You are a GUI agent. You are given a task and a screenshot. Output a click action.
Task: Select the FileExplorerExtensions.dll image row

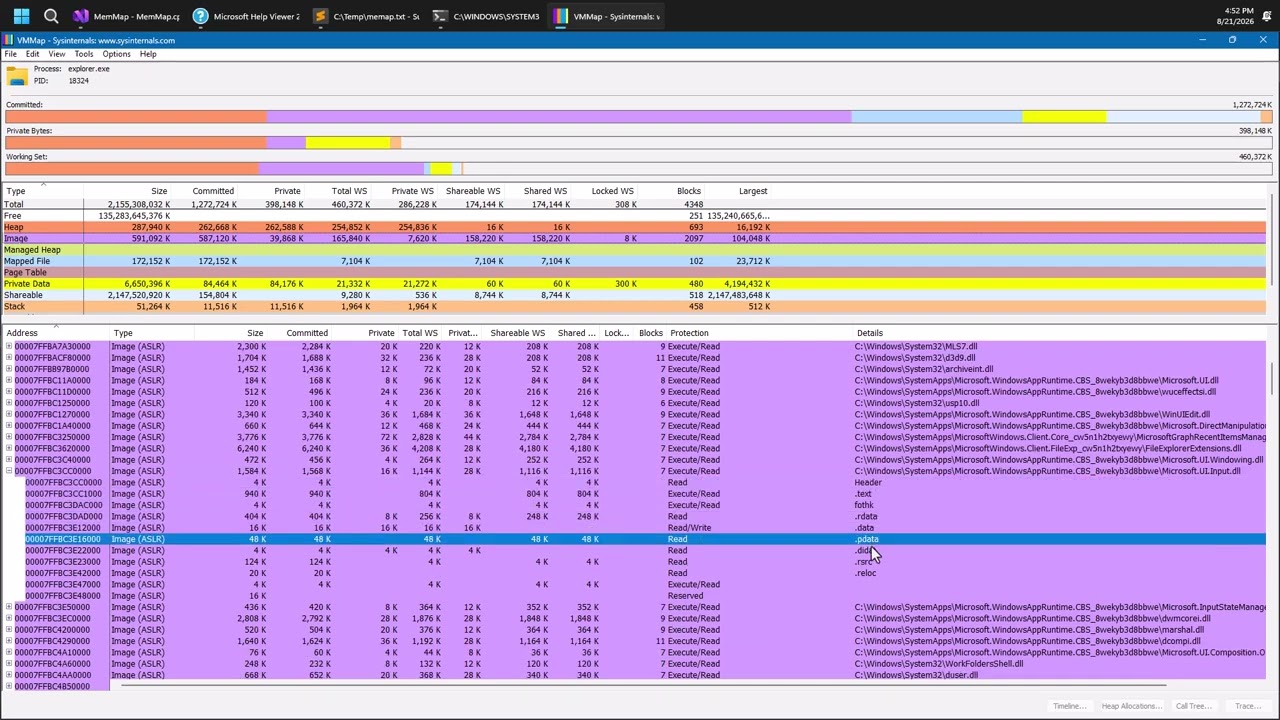pyautogui.click(x=635, y=448)
